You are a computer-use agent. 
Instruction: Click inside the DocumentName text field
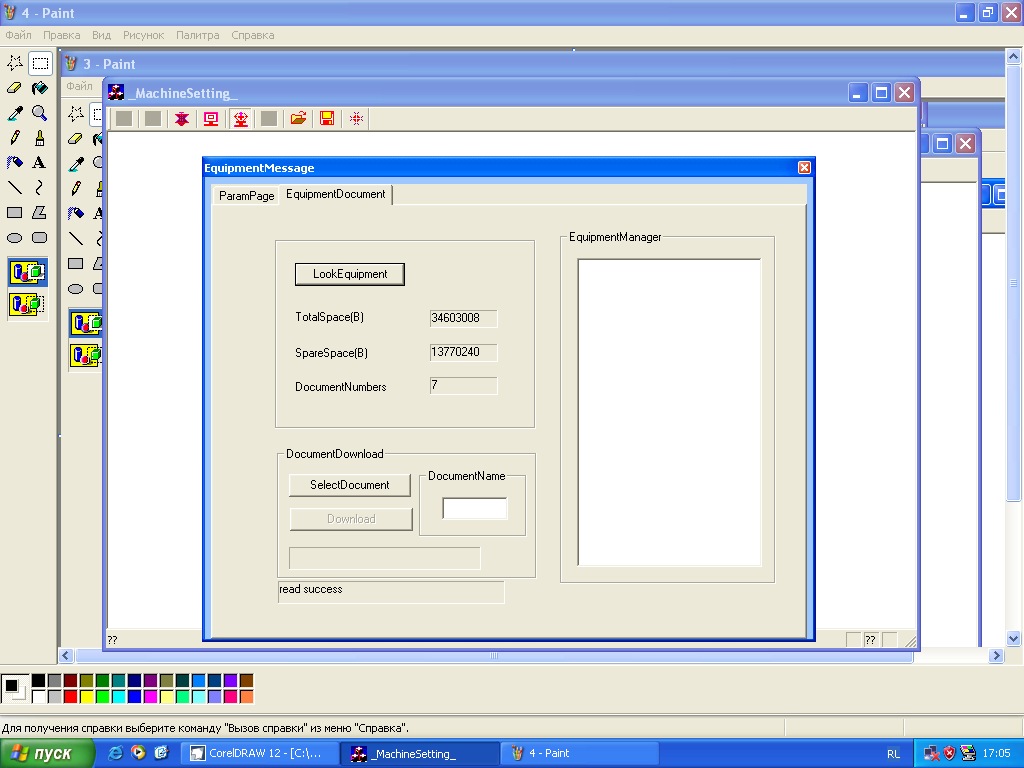click(x=474, y=509)
